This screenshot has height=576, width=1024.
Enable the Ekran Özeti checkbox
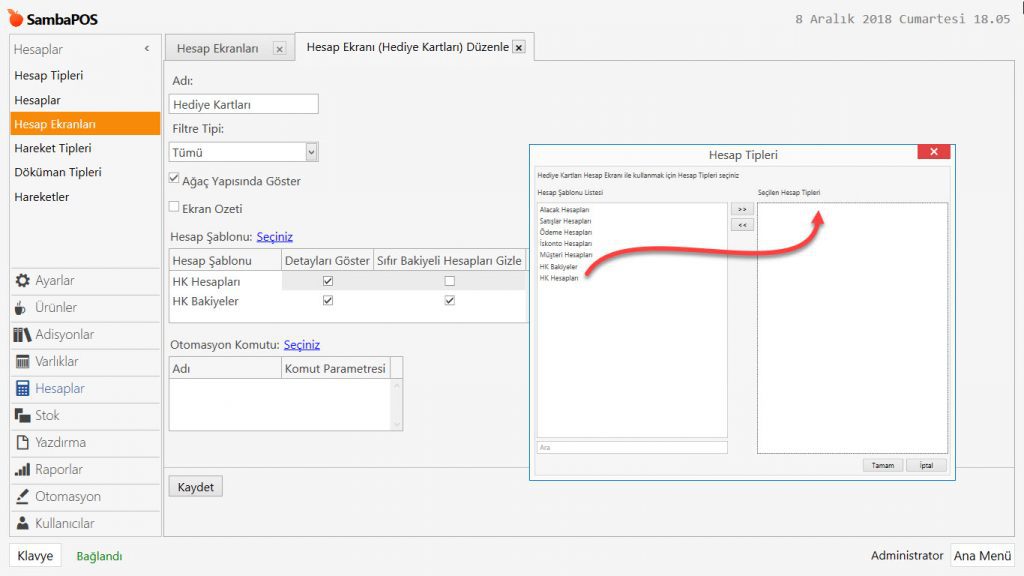175,207
